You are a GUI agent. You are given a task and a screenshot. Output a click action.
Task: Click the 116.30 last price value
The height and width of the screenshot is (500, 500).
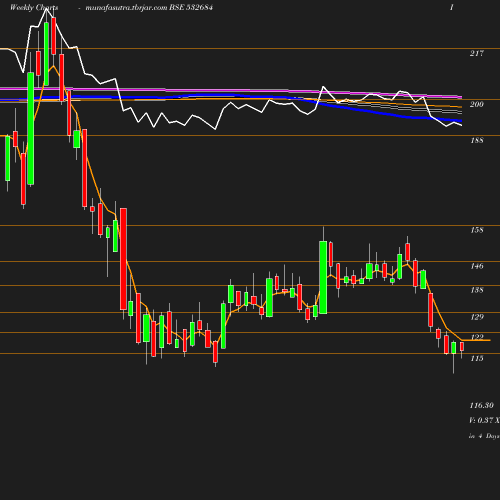tap(481, 405)
